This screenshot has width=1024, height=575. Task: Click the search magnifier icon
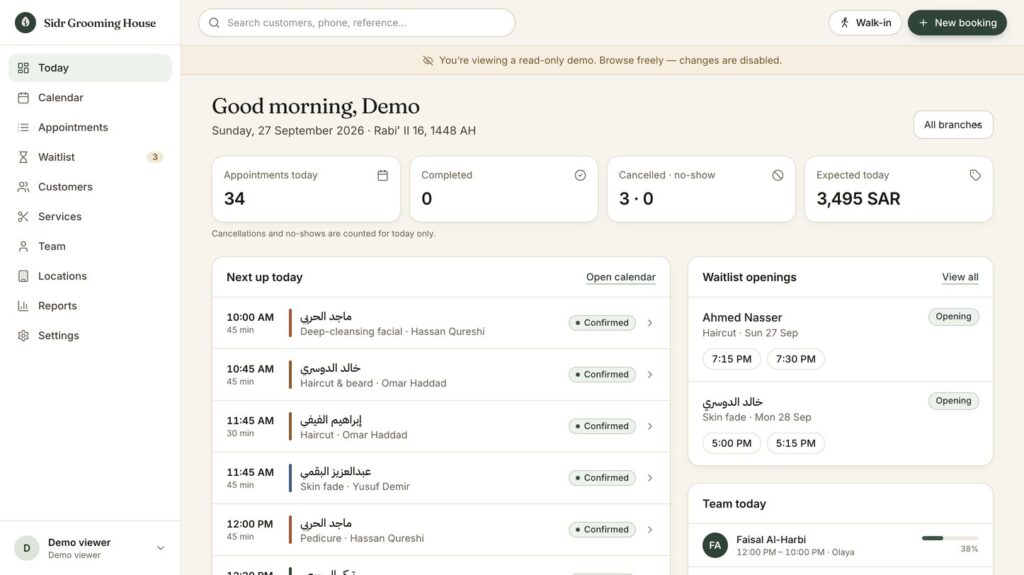coord(214,23)
